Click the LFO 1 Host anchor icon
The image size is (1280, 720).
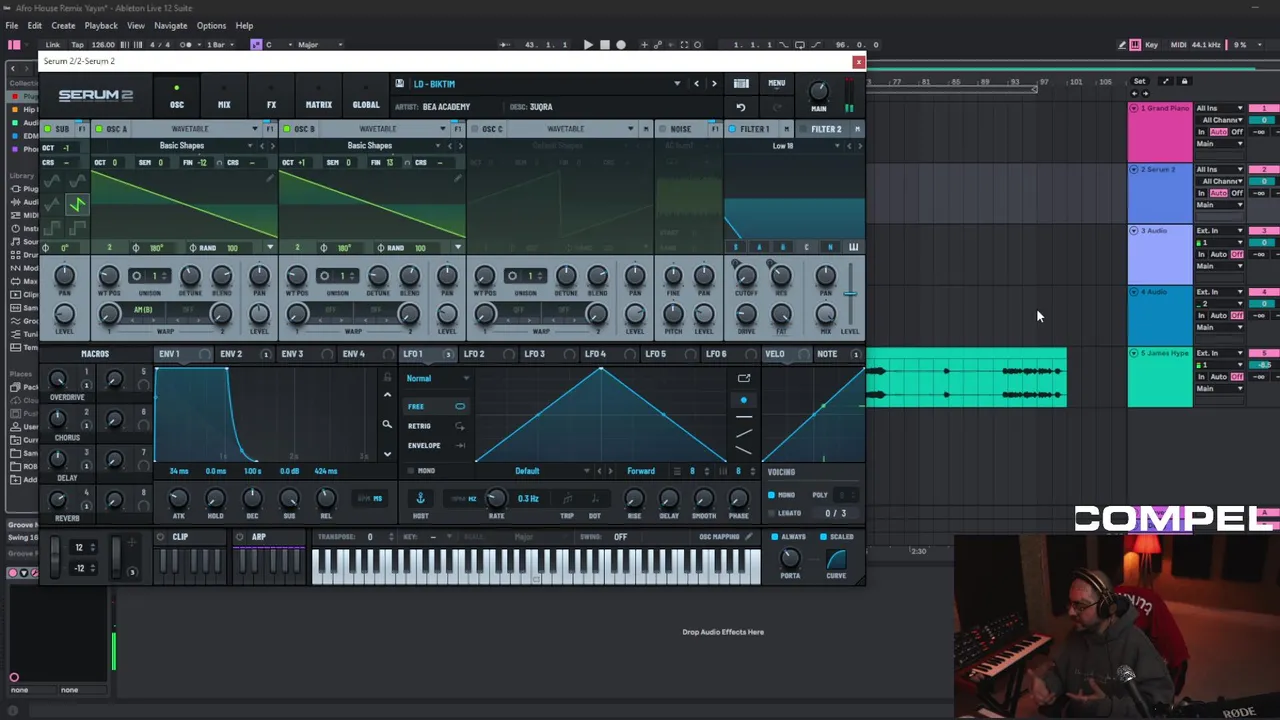pyautogui.click(x=420, y=498)
